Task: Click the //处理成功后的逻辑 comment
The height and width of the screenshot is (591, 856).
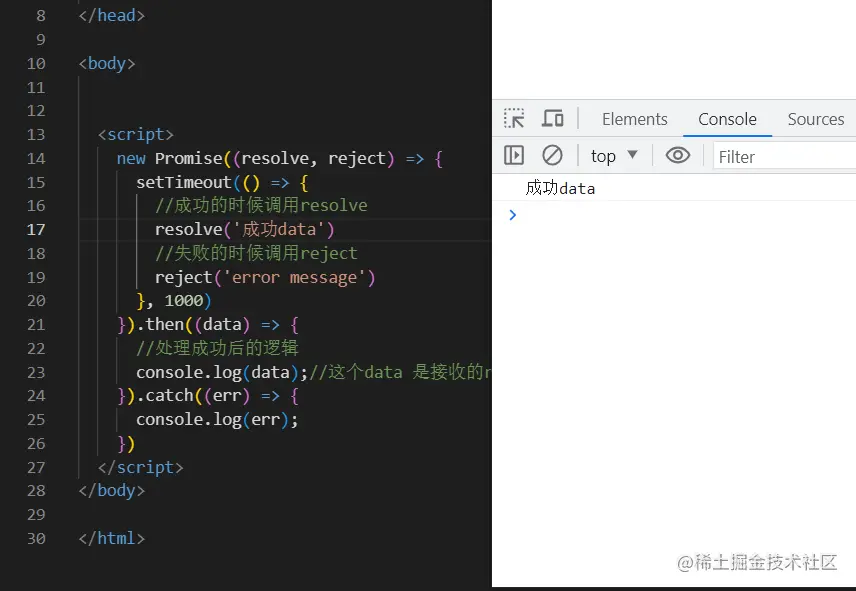Action: 217,348
